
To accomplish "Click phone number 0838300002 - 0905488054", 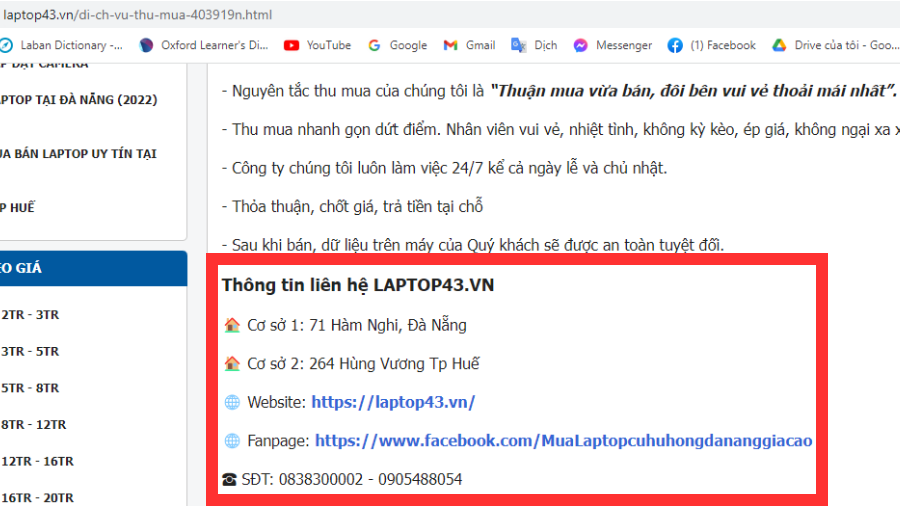I will coord(370,479).
